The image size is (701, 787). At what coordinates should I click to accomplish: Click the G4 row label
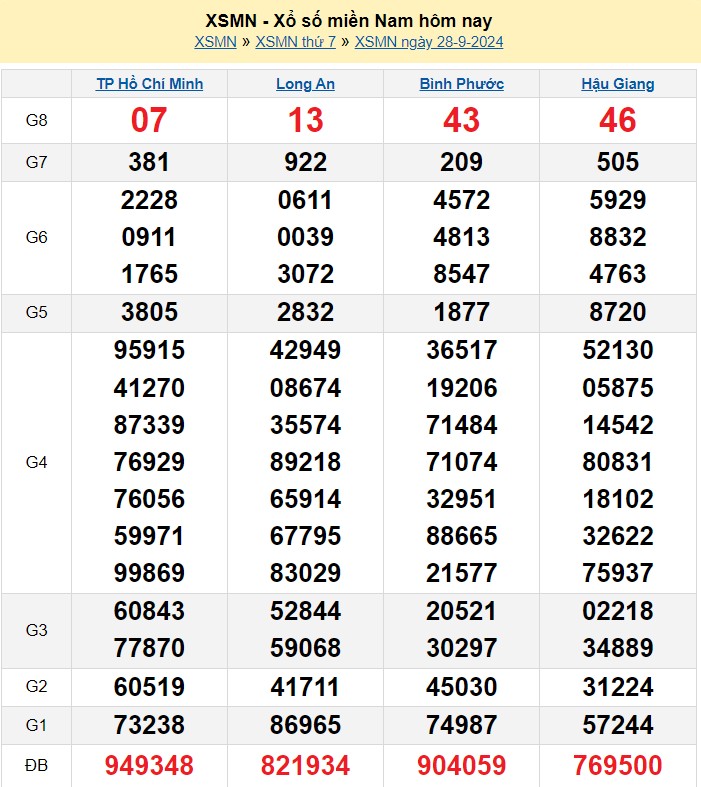(37, 462)
